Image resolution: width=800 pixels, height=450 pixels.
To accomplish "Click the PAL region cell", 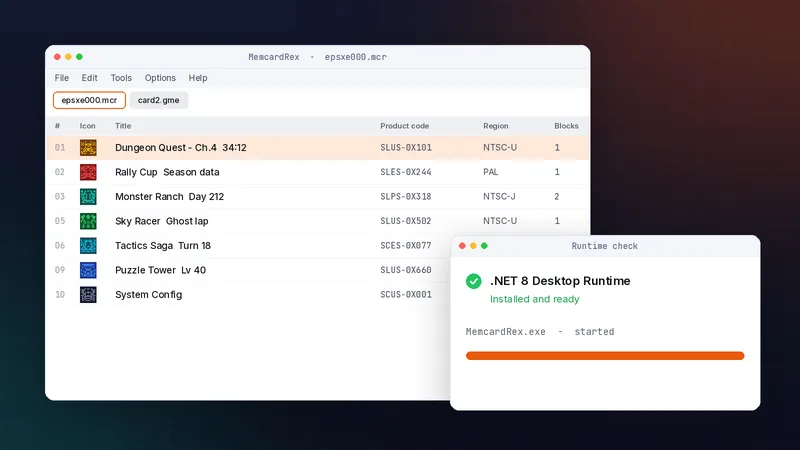I will 491,172.
